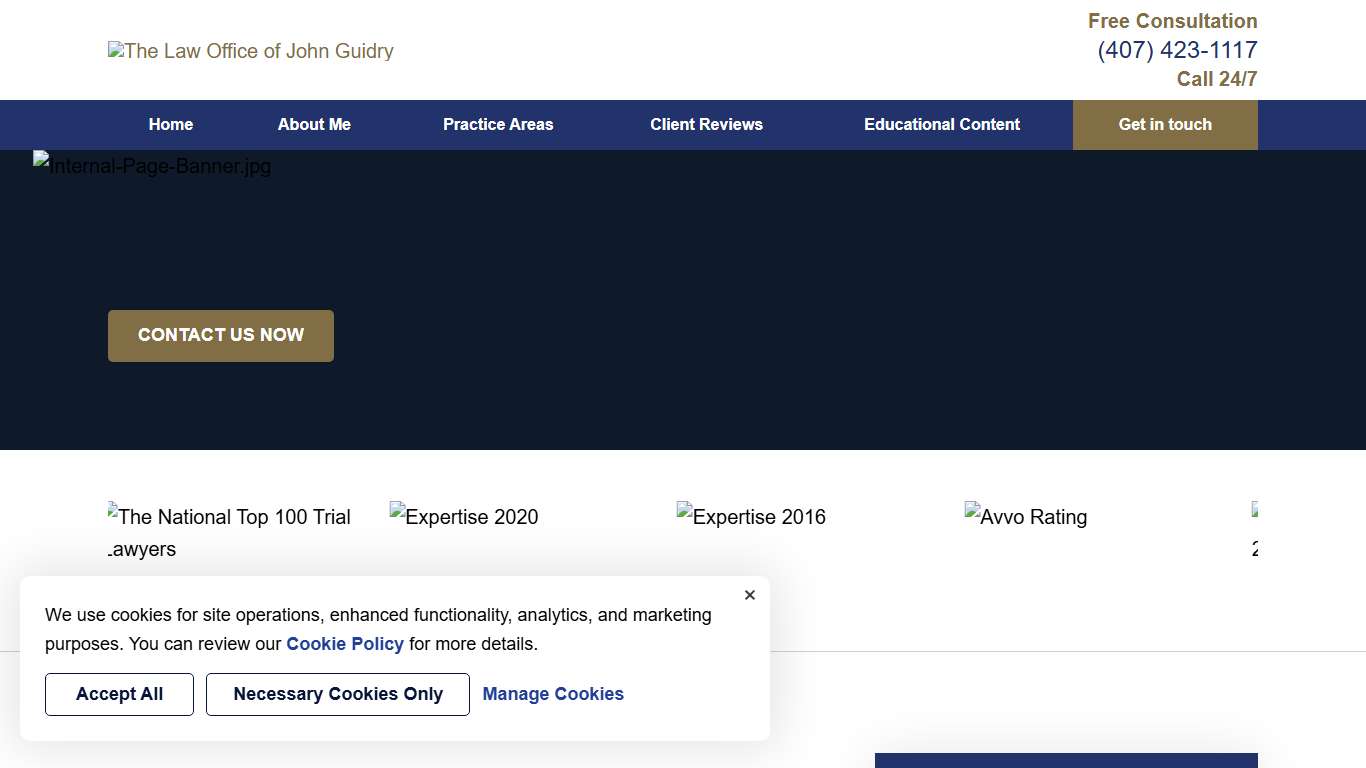Accept all cookies

tap(119, 694)
